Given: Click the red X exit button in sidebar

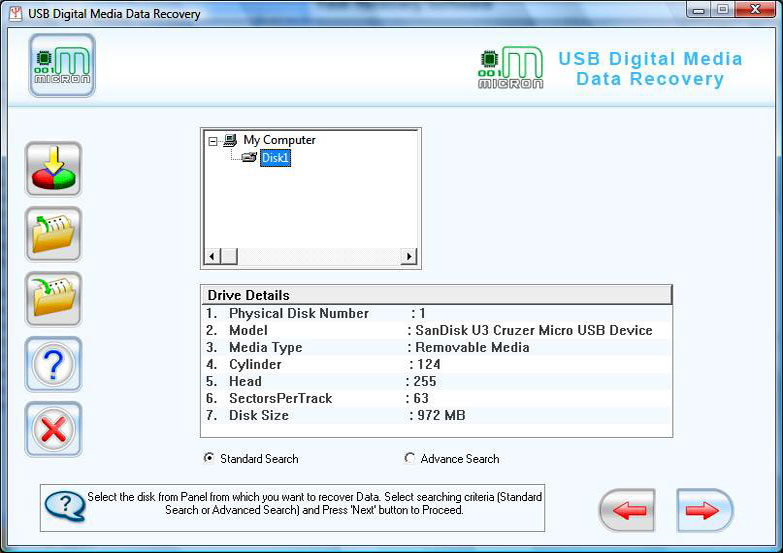Looking at the screenshot, I should (53, 429).
